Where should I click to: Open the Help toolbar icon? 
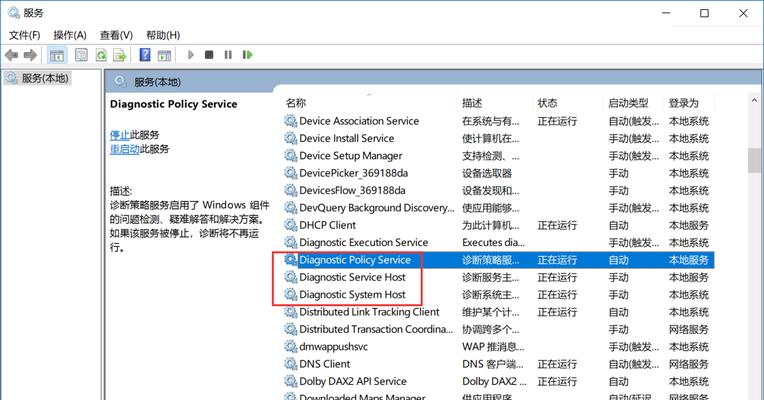(x=145, y=55)
